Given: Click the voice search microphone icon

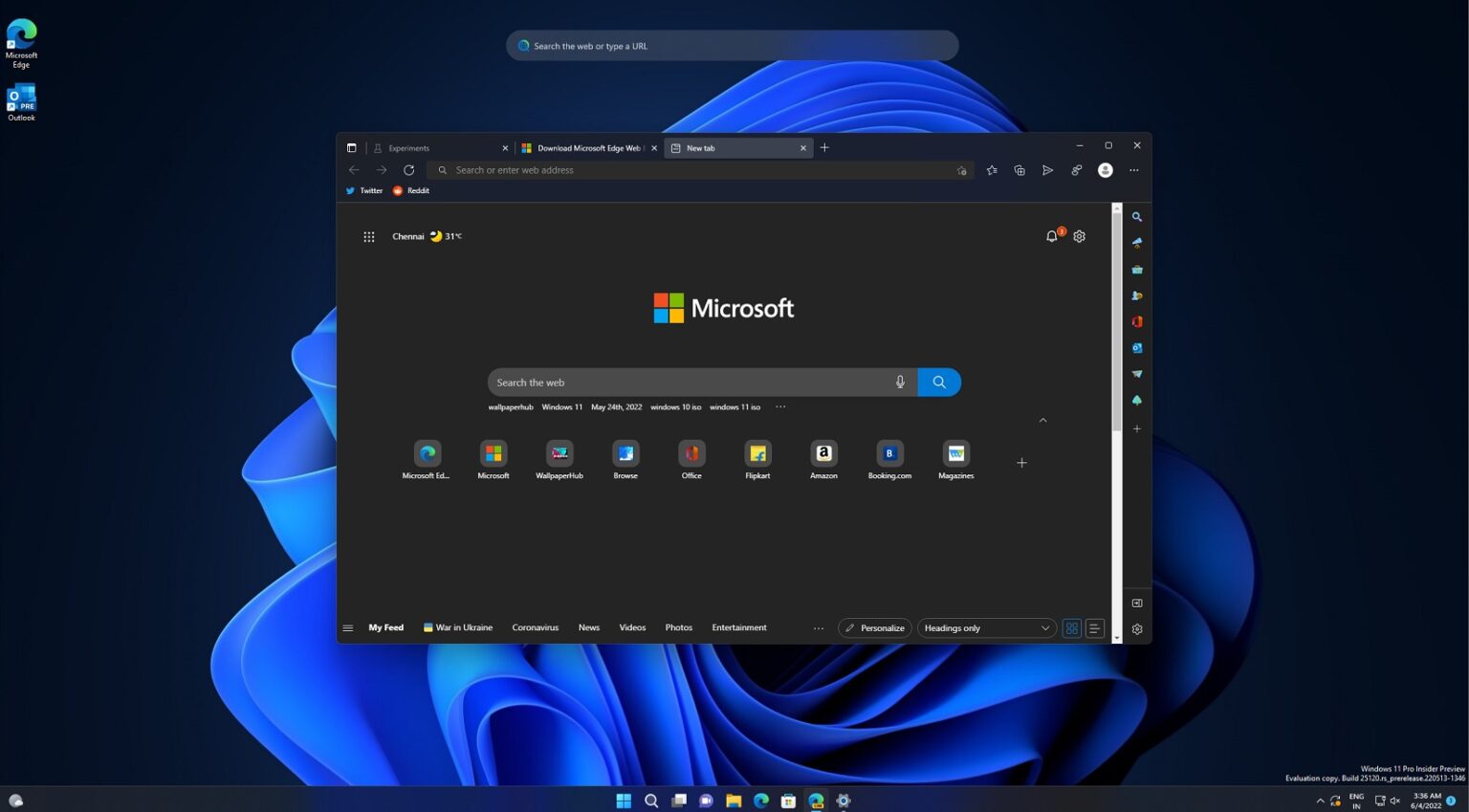Looking at the screenshot, I should [x=900, y=382].
